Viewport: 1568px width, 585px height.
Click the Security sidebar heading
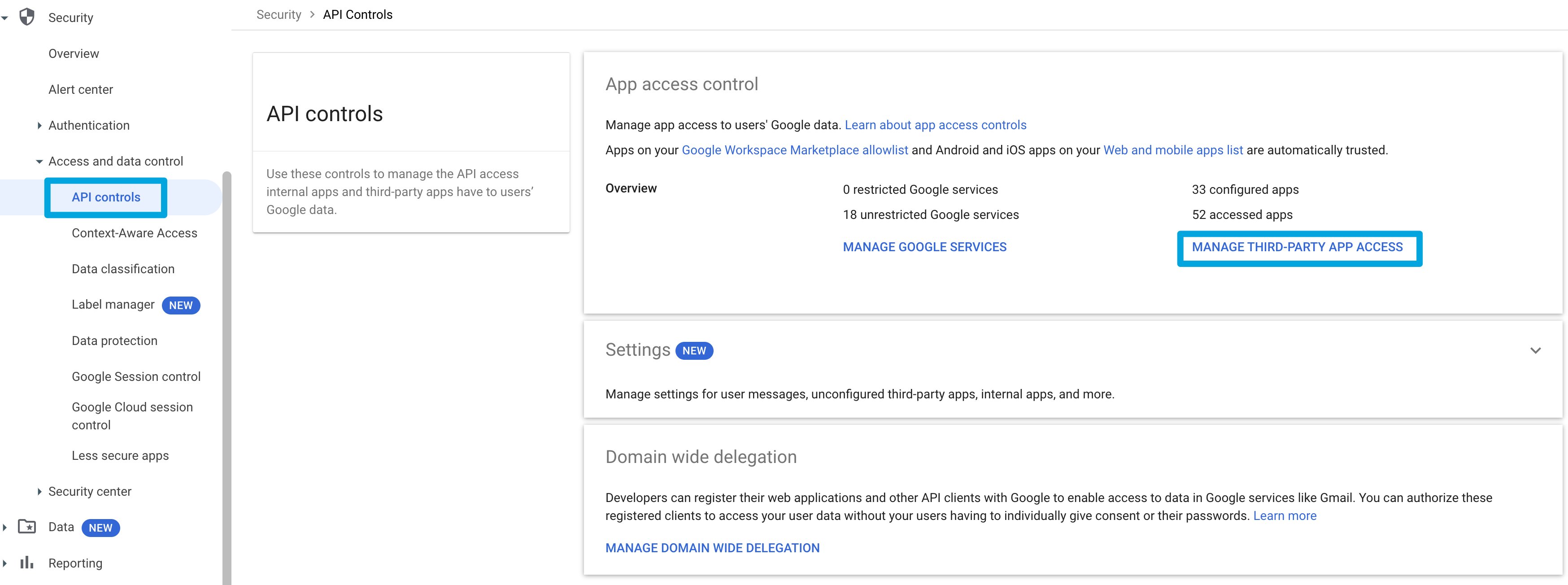70,17
